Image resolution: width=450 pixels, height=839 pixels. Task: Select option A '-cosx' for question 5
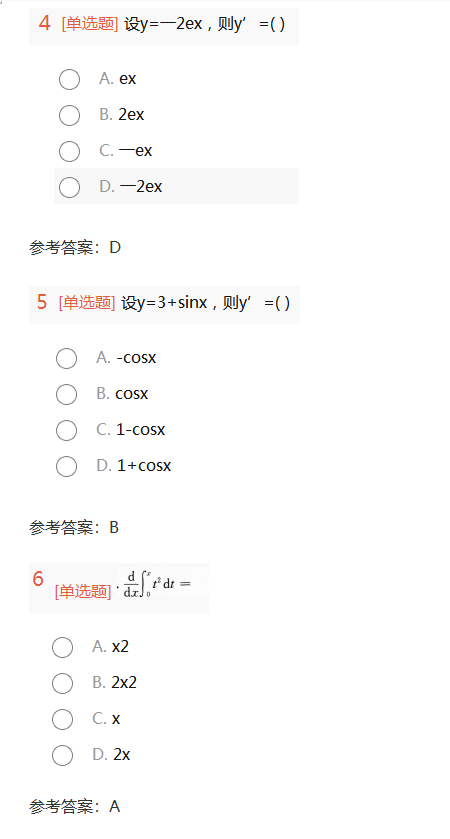coord(66,359)
